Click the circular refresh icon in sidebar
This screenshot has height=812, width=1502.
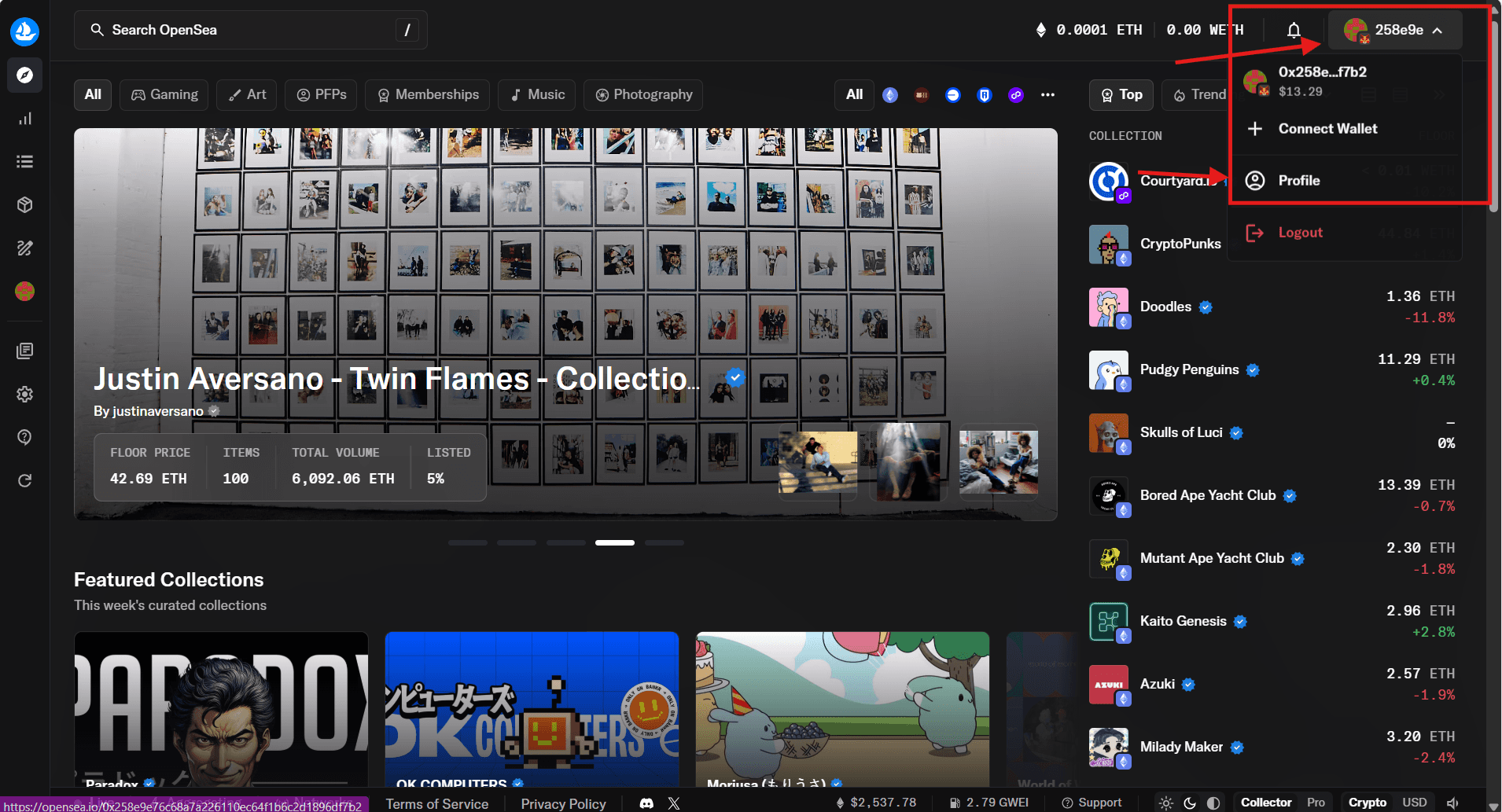(24, 480)
